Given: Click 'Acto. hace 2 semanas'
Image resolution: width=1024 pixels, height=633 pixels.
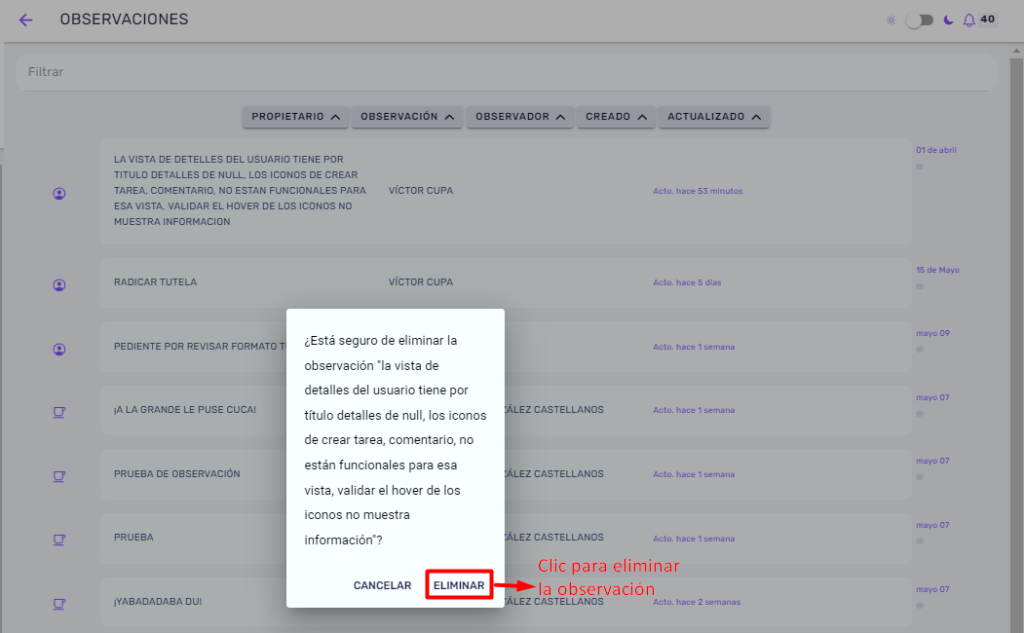Looking at the screenshot, I should [697, 602].
